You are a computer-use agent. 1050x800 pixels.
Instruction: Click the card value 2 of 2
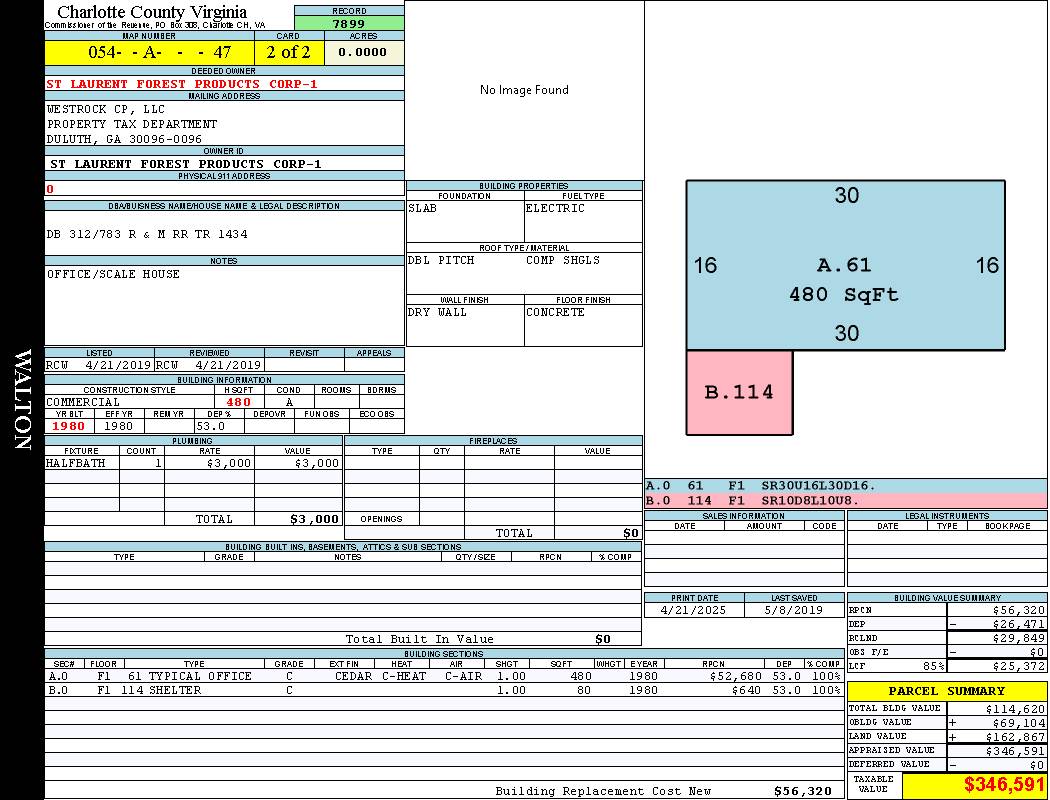[x=289, y=52]
